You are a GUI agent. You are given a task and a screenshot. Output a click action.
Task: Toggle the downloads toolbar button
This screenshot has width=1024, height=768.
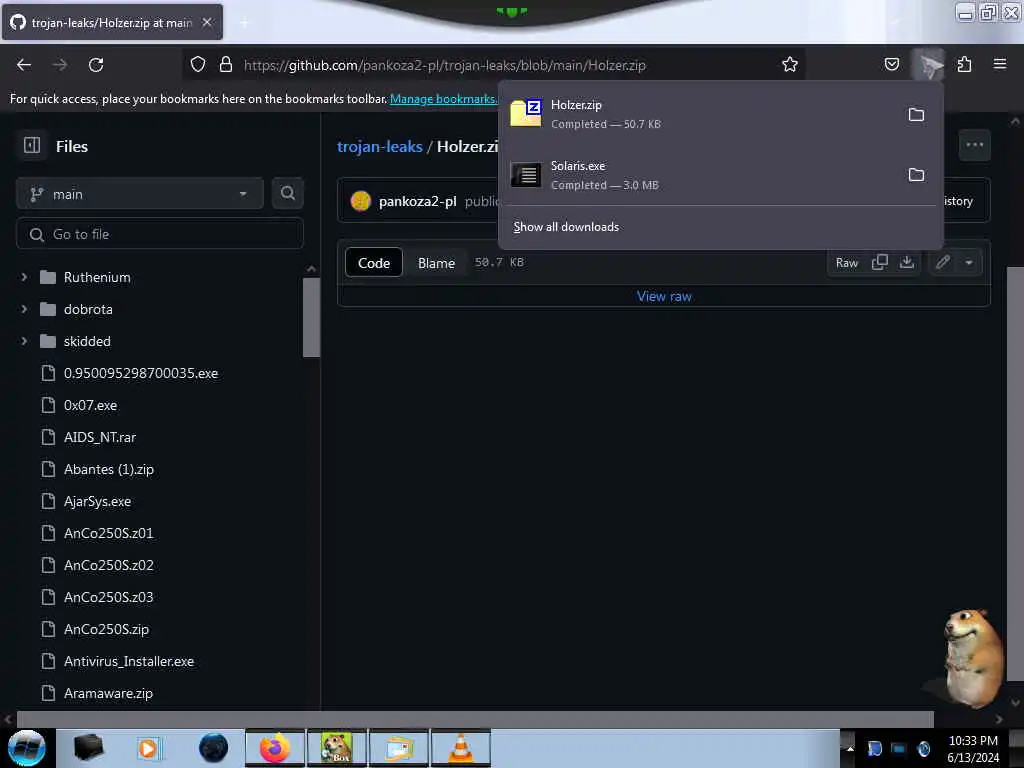click(x=928, y=64)
